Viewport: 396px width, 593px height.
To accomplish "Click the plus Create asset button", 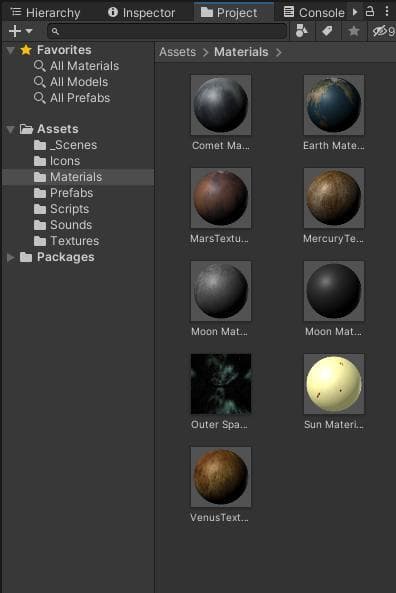I will tap(15, 31).
